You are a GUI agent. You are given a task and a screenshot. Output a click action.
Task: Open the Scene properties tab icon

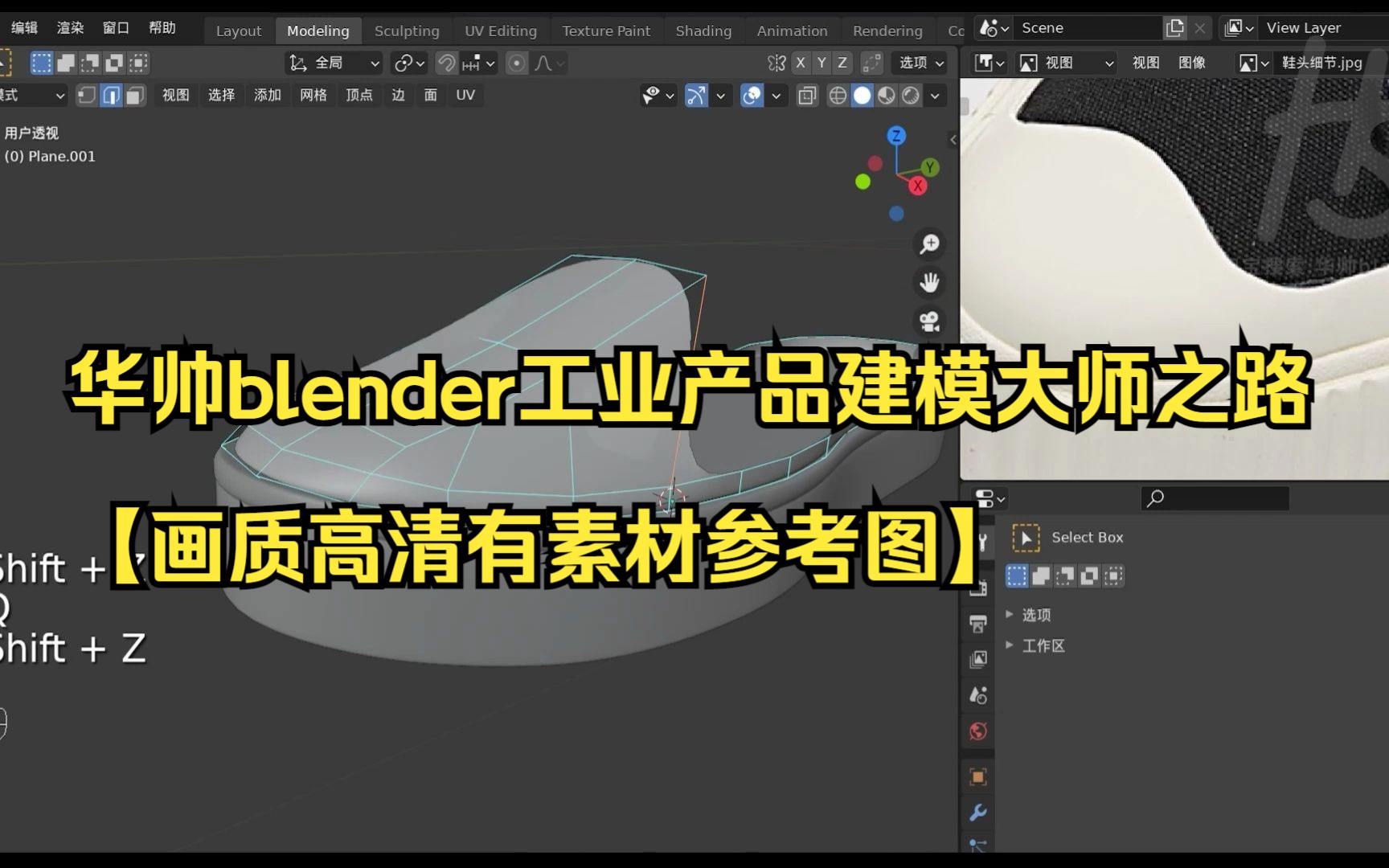978,695
